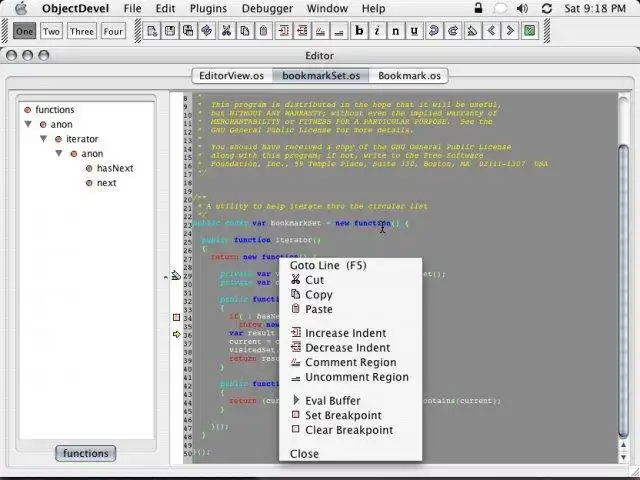Click the n toolbar button
The image size is (640, 480).
pos(396,31)
